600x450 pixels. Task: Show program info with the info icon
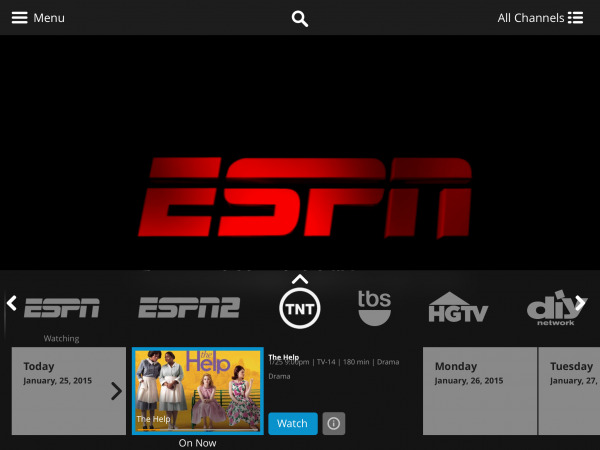coord(334,424)
